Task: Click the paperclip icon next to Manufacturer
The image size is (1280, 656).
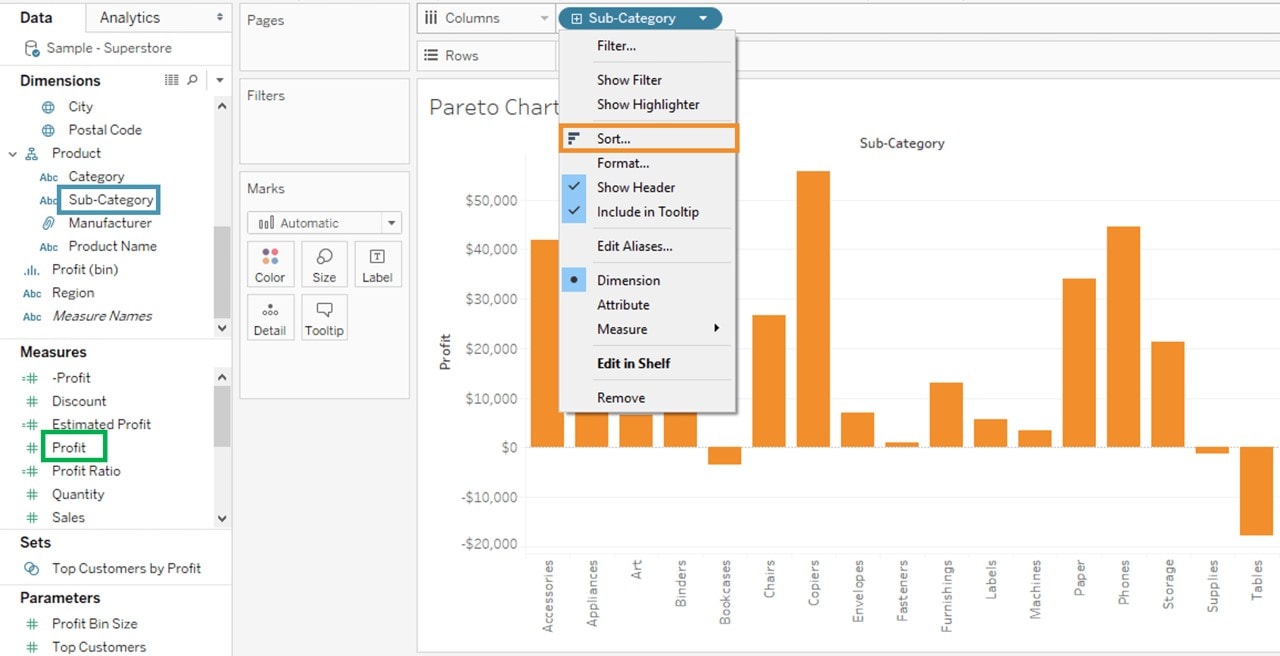Action: [47, 223]
